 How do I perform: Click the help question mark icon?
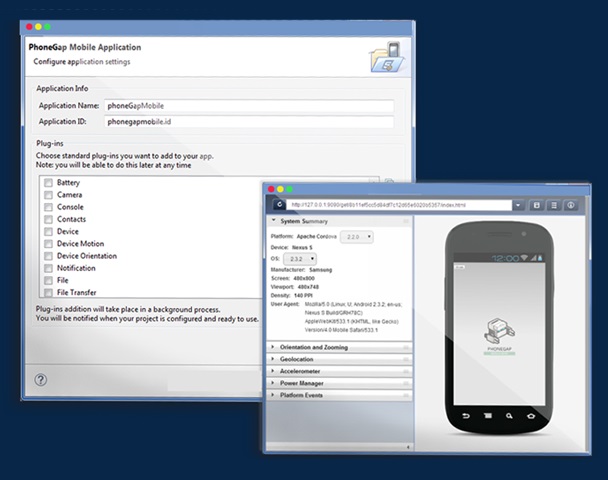[x=41, y=380]
